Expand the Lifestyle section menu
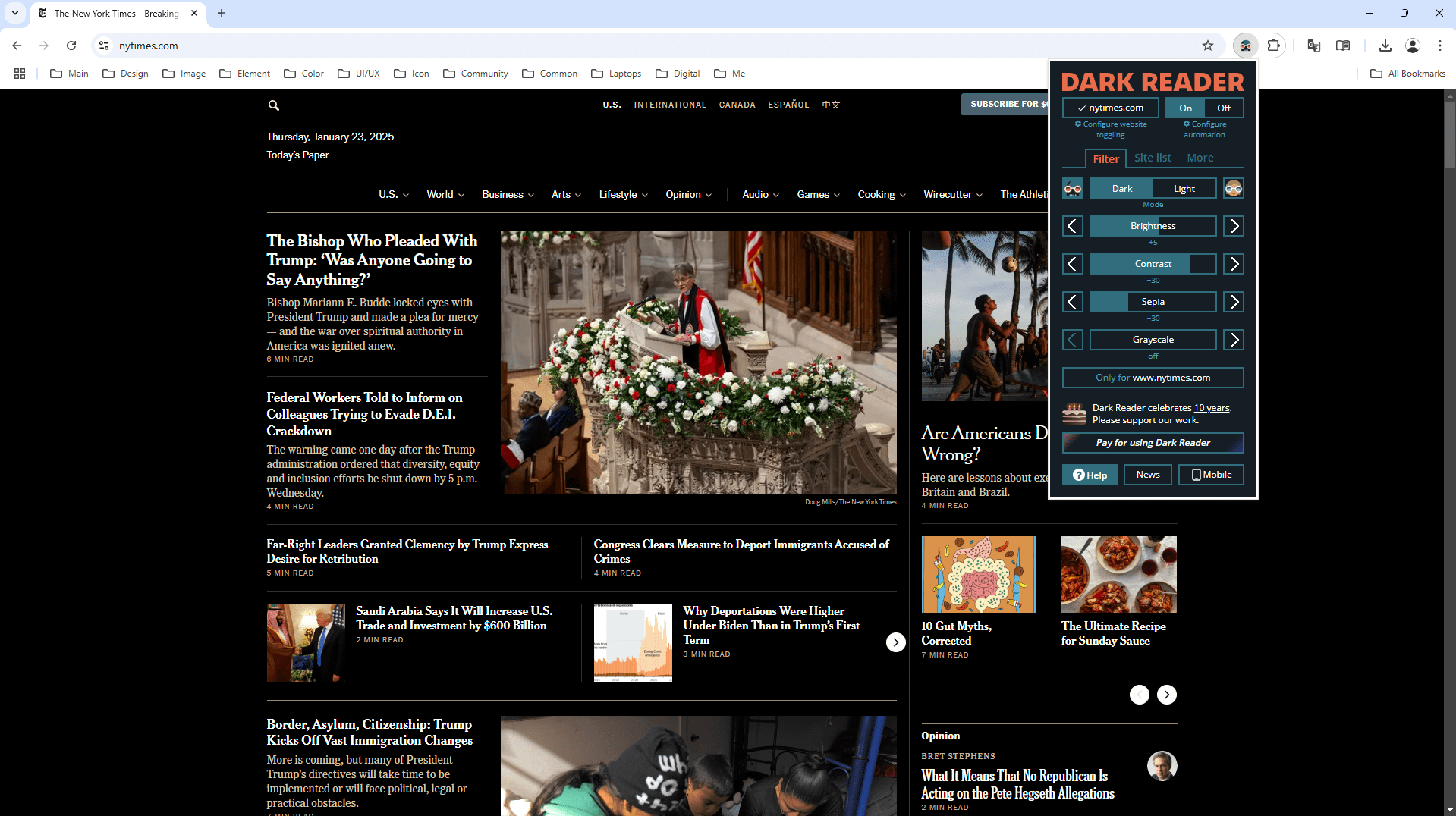Viewport: 1456px width, 816px height. [624, 195]
